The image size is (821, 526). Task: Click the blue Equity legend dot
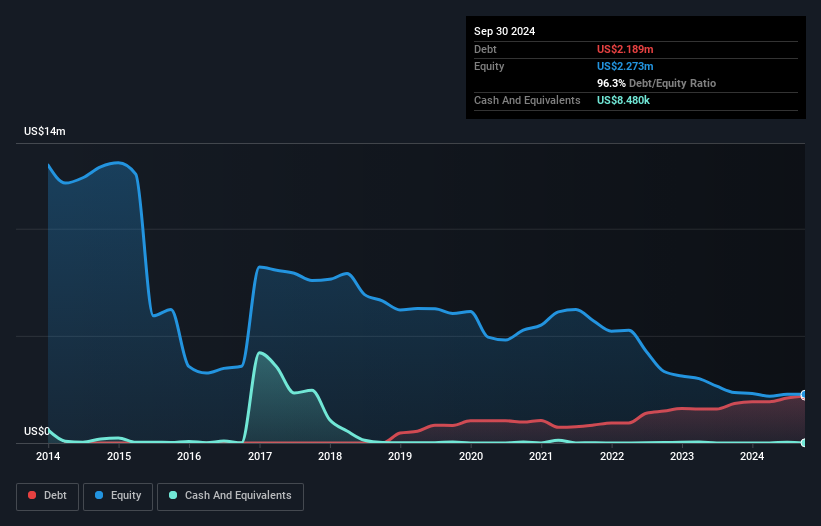99,495
